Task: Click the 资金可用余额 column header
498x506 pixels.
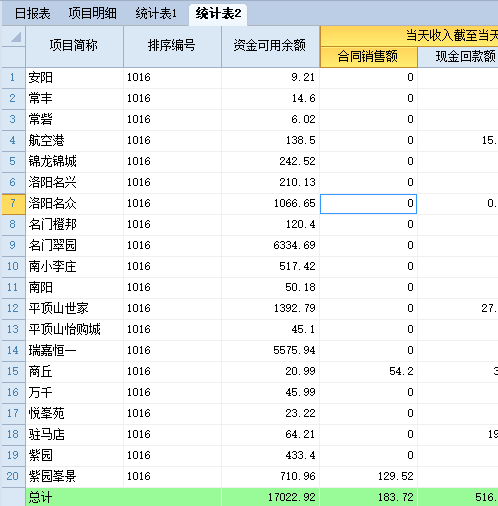Action: click(x=270, y=46)
